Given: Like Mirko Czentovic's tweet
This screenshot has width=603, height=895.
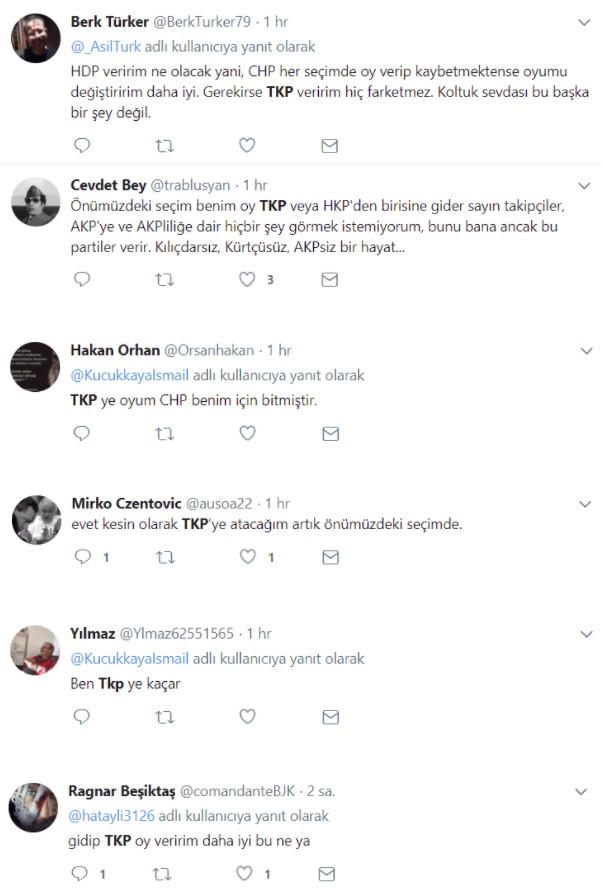Looking at the screenshot, I should tap(247, 557).
